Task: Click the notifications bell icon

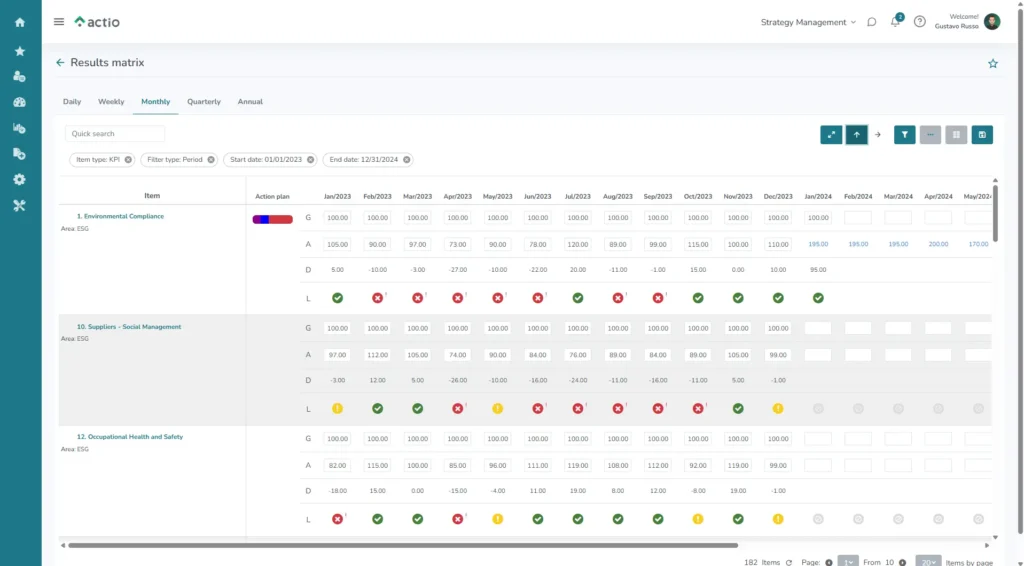Action: [896, 22]
